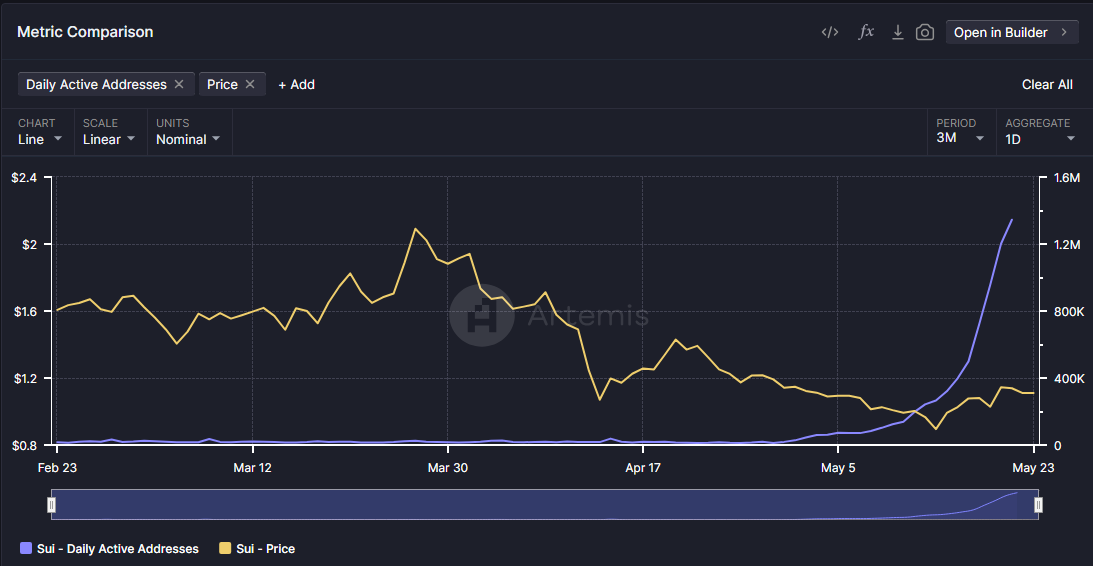
Task: Click the $0.8 price axis label
Action: click(23, 445)
